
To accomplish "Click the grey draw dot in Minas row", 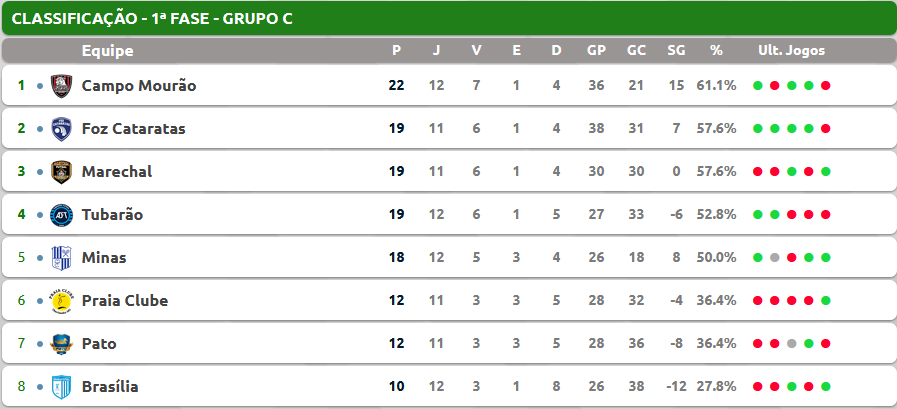I will tap(775, 258).
